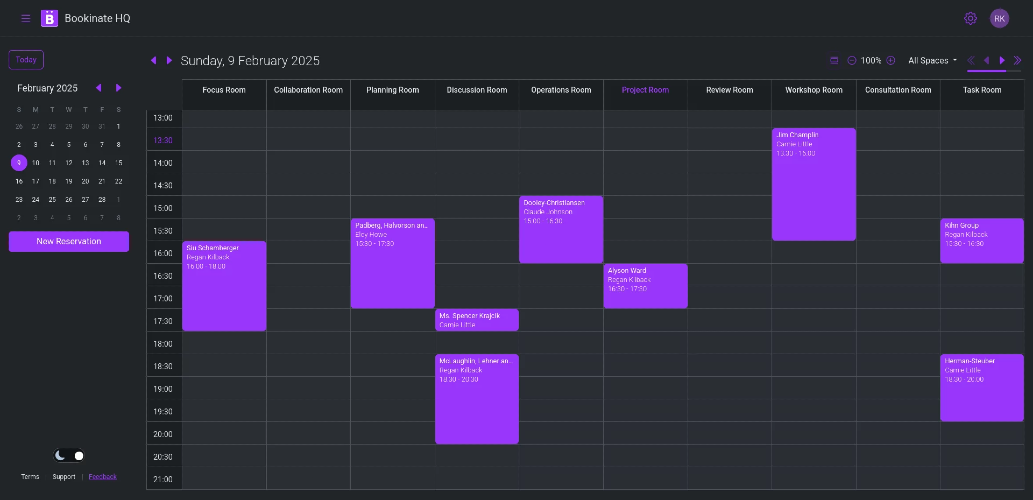The width and height of the screenshot is (1033, 500).
Task: Select the Collaboration Room column header
Action: 308,90
